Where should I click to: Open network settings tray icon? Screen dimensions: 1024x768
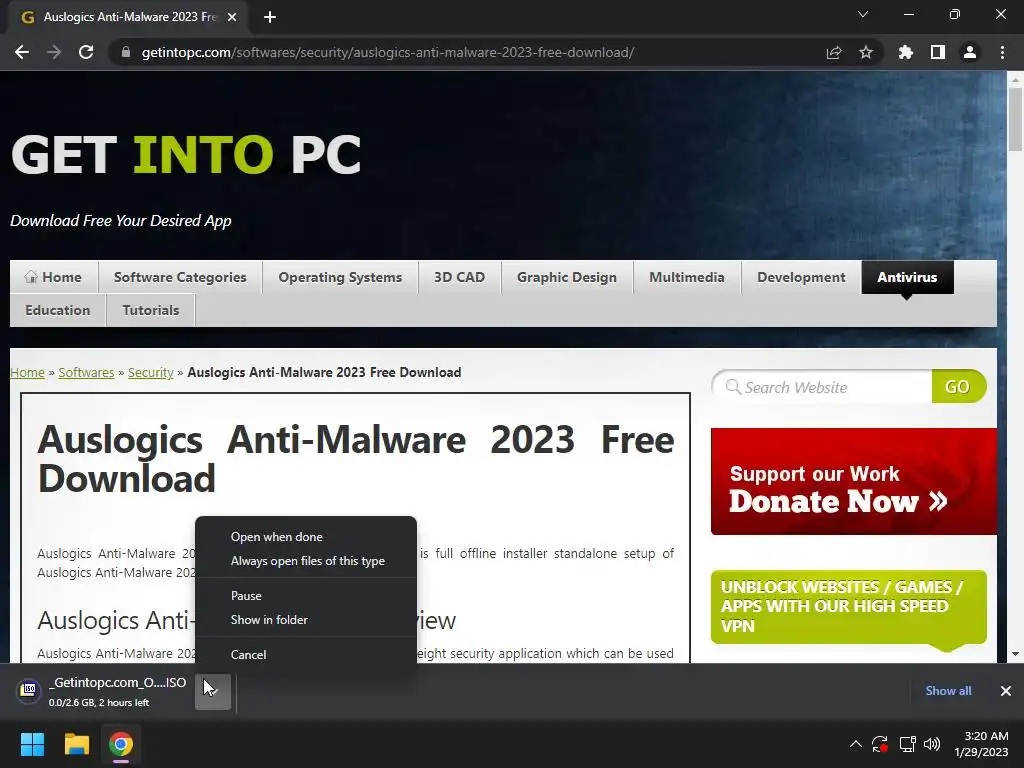pos(907,744)
